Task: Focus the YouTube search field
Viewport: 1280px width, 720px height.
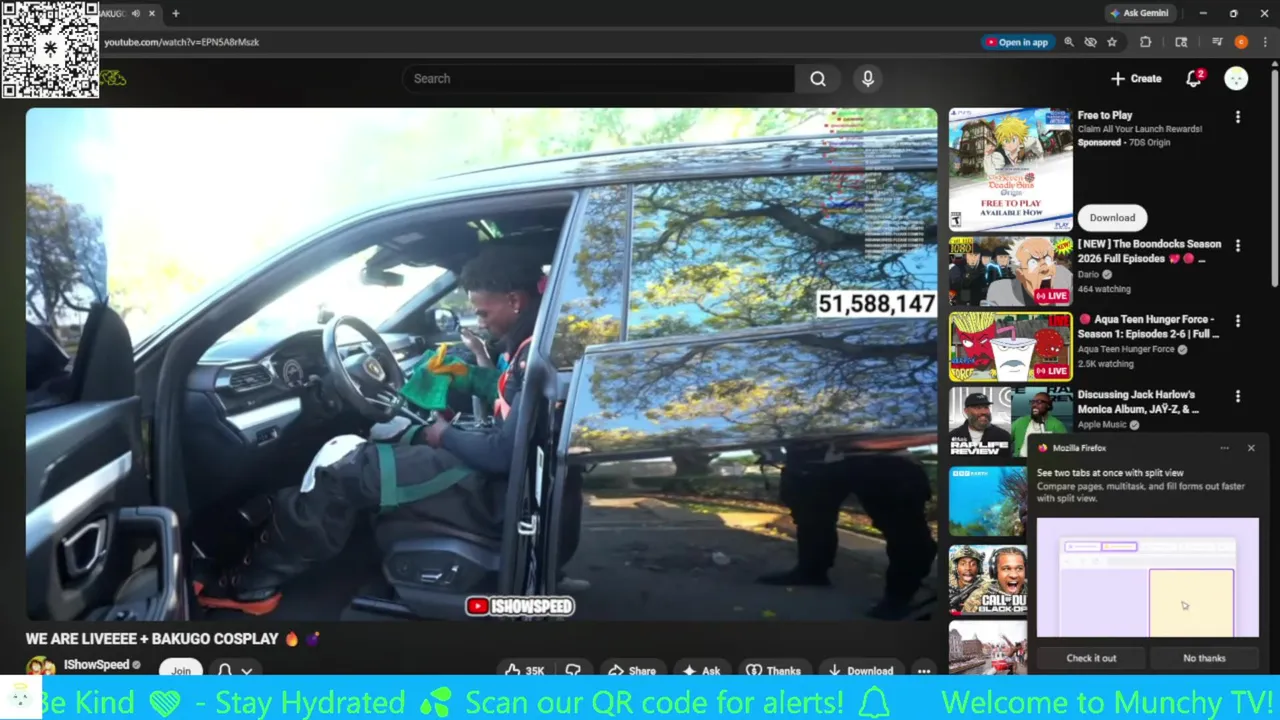Action: [x=599, y=79]
